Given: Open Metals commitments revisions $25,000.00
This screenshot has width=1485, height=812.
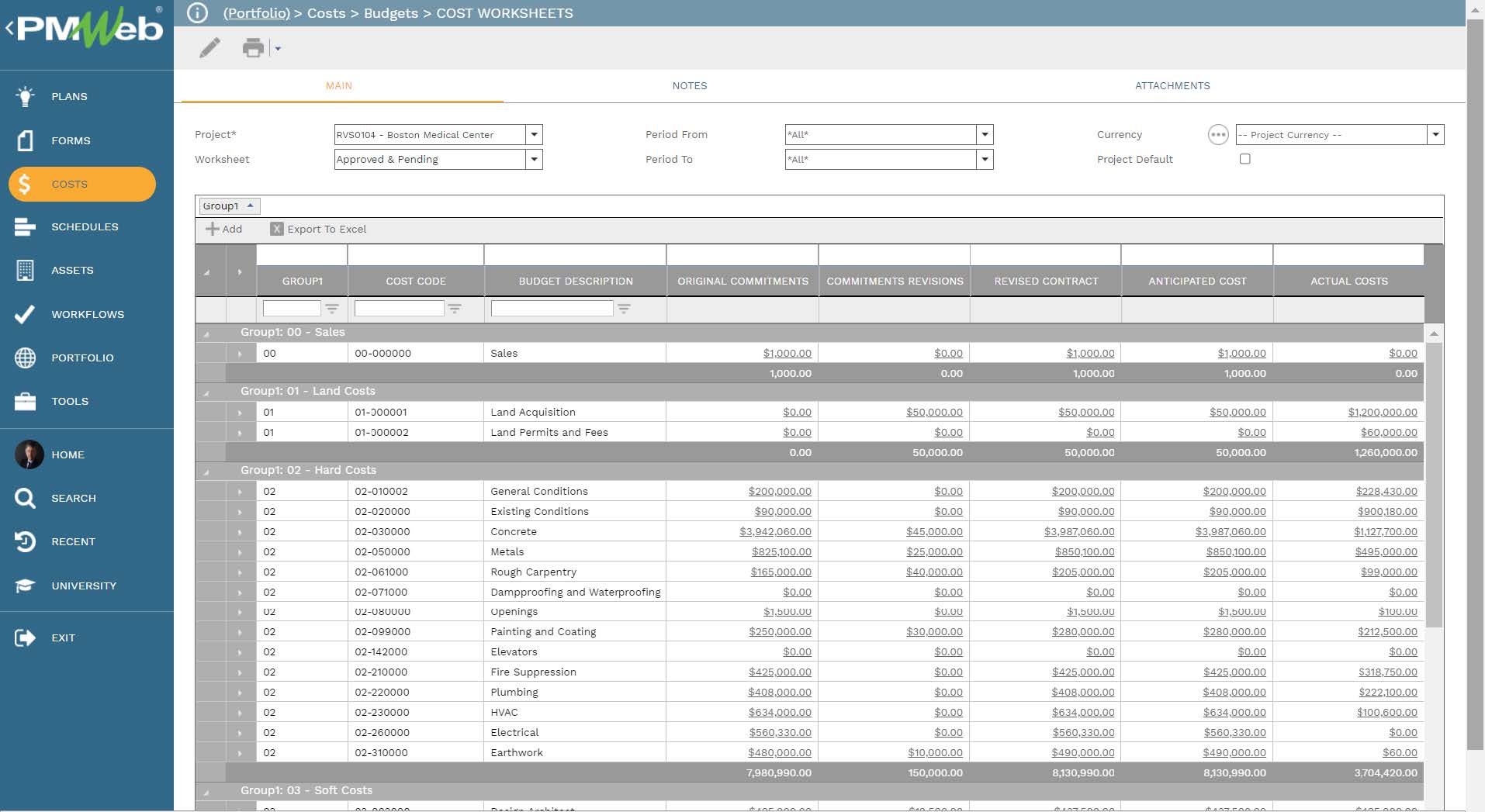Looking at the screenshot, I should [934, 552].
